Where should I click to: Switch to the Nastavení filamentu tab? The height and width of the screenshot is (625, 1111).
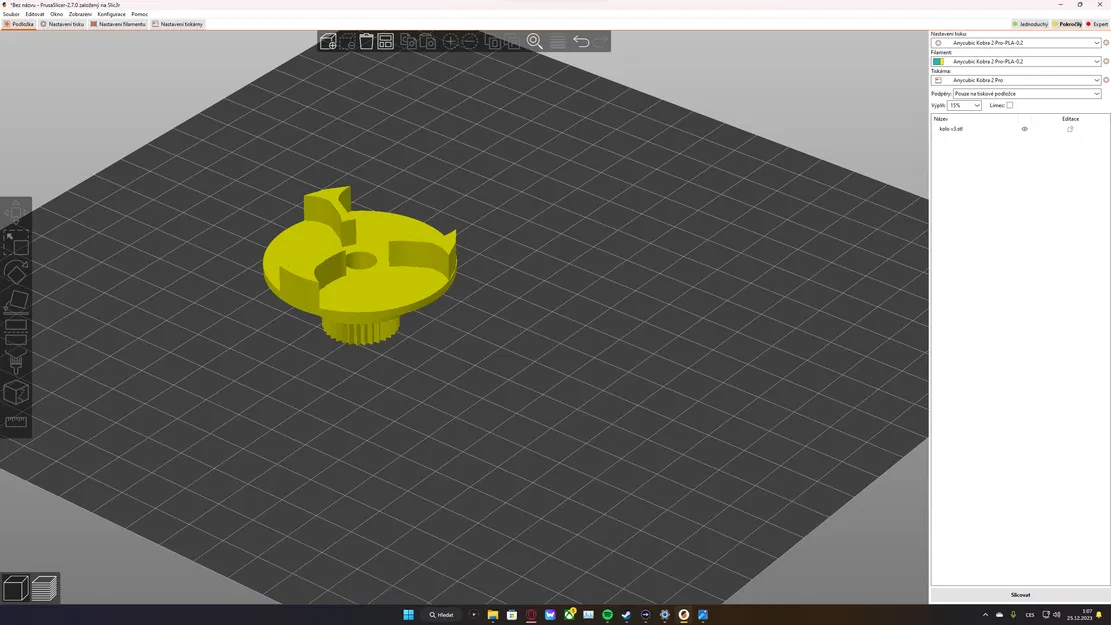[118, 24]
